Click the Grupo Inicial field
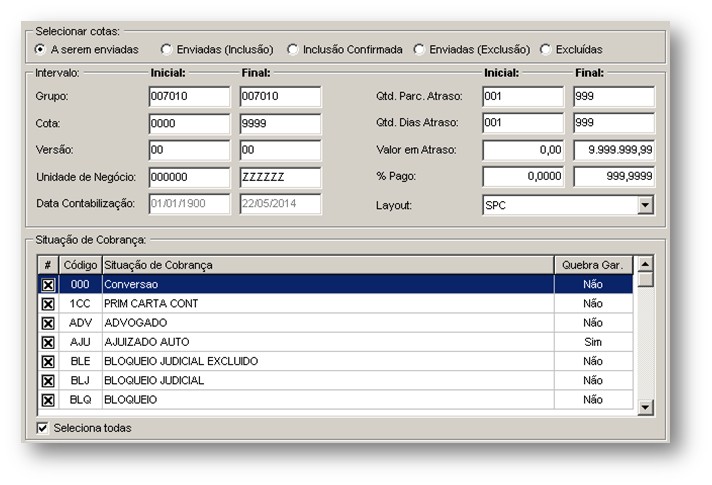This screenshot has height=485, width=712. coord(189,96)
